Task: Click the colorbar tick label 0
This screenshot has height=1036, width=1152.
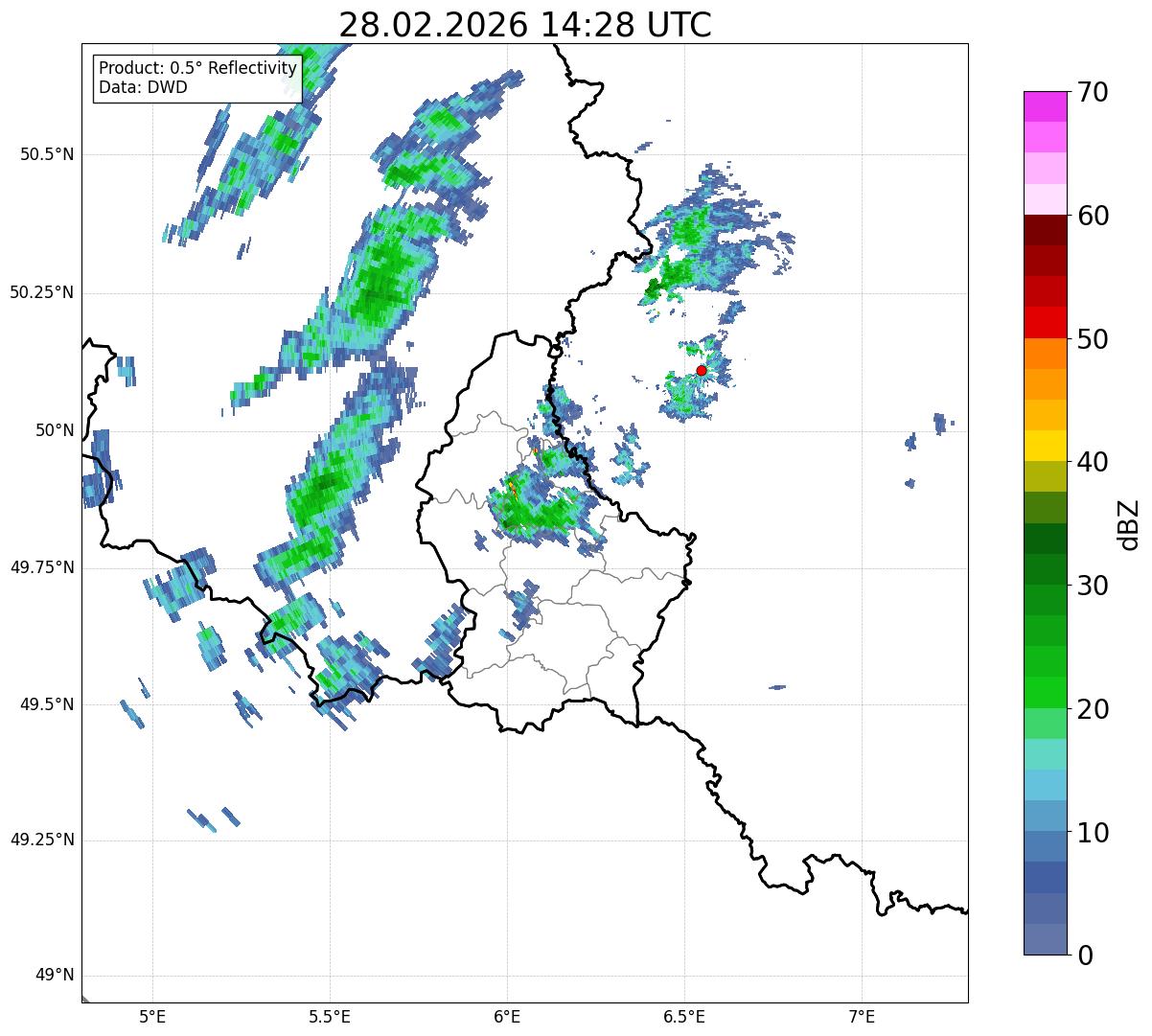Action: (1086, 955)
